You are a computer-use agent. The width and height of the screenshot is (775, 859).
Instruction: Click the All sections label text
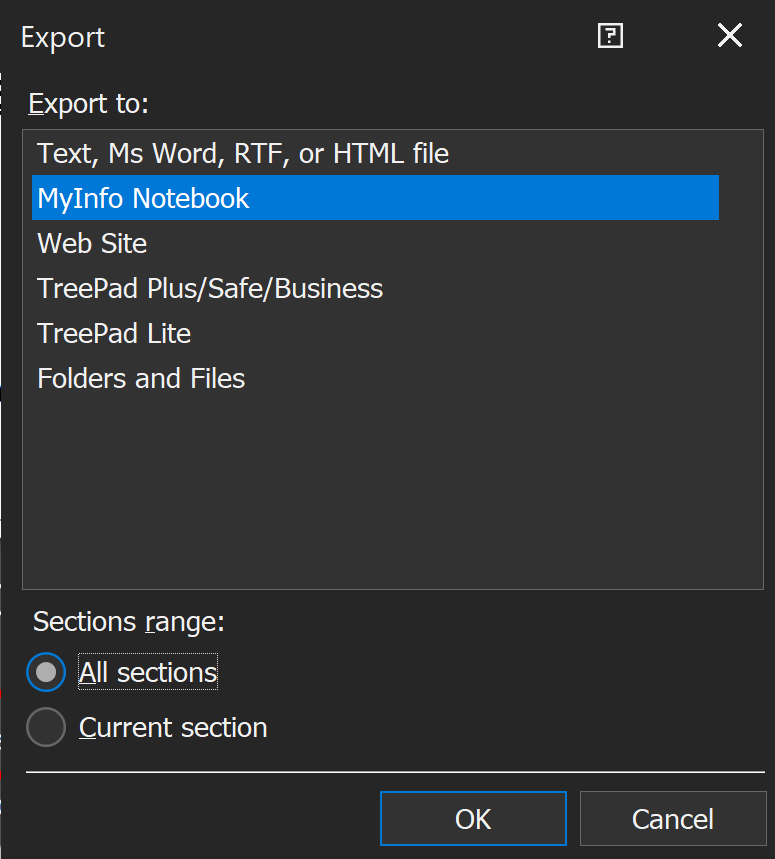coord(148,673)
